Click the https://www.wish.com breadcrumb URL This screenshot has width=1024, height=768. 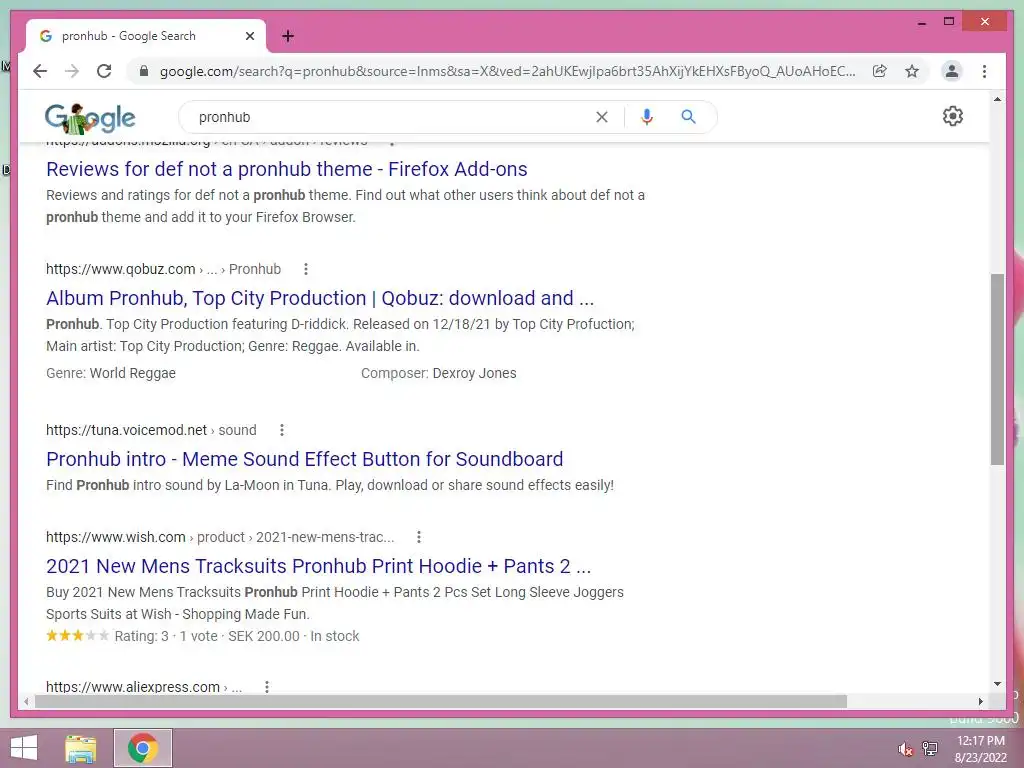point(116,537)
